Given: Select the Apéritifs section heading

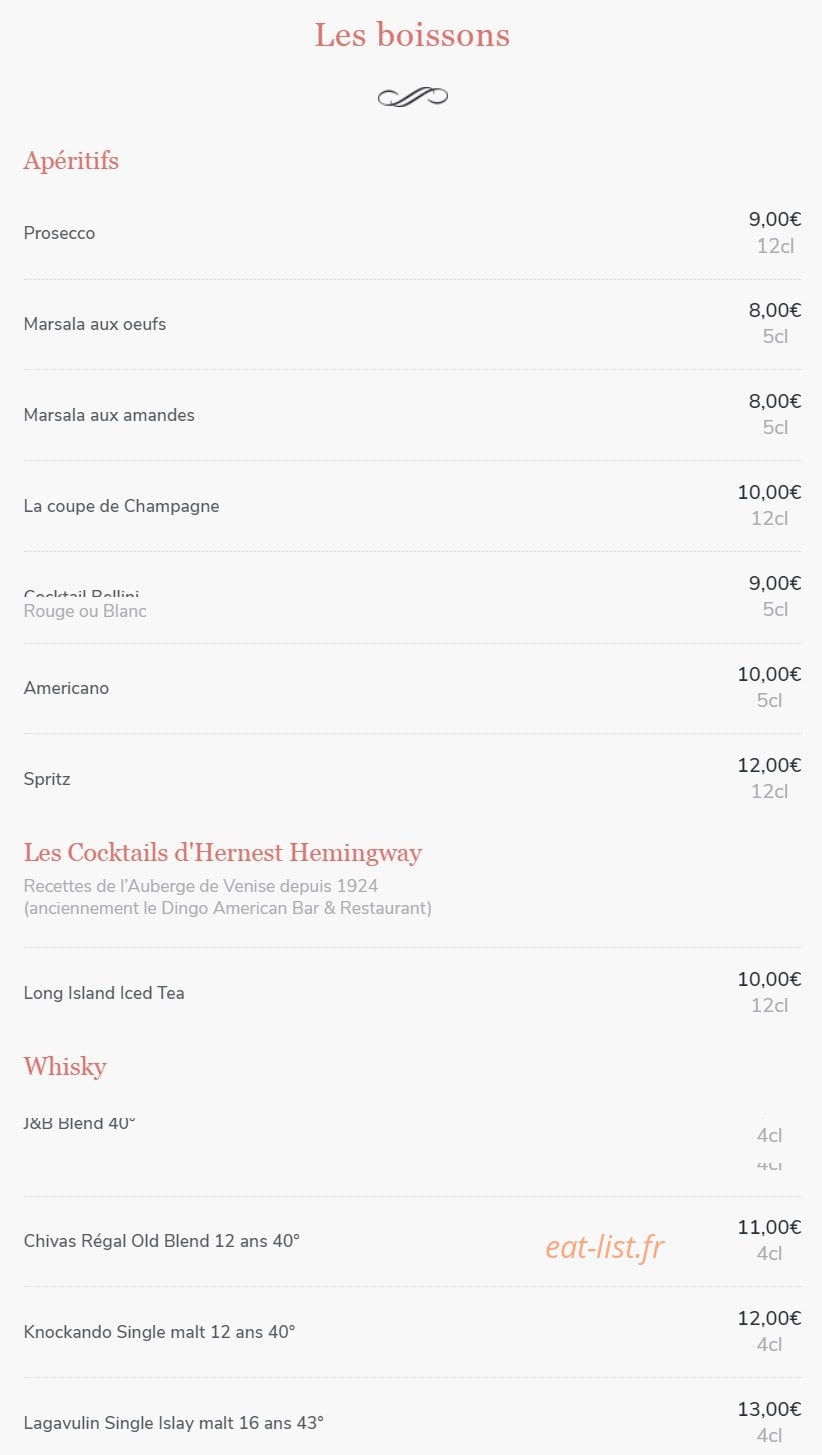Looking at the screenshot, I should pyautogui.click(x=71, y=161).
